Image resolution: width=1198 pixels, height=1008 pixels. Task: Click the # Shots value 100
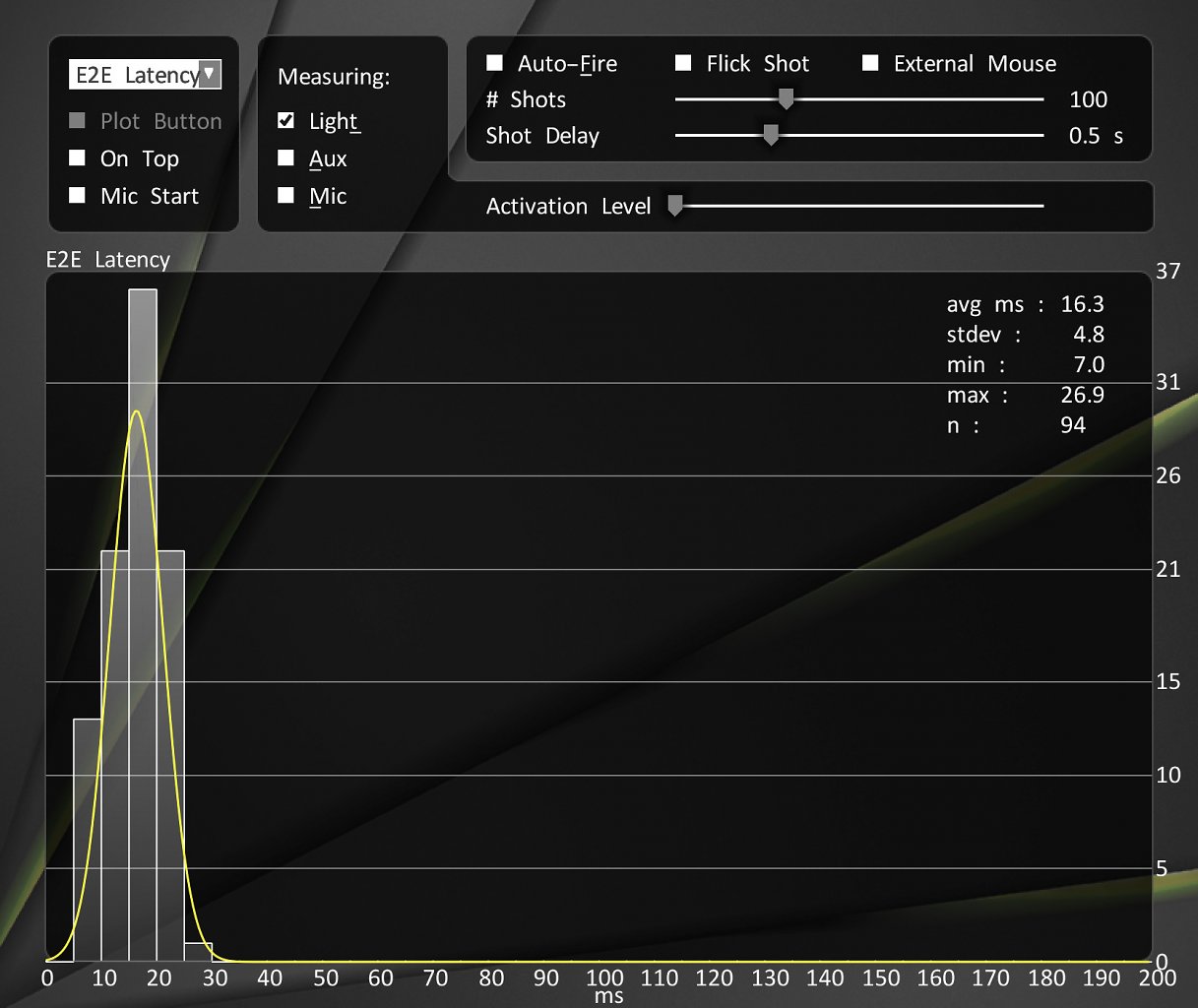tap(1088, 99)
